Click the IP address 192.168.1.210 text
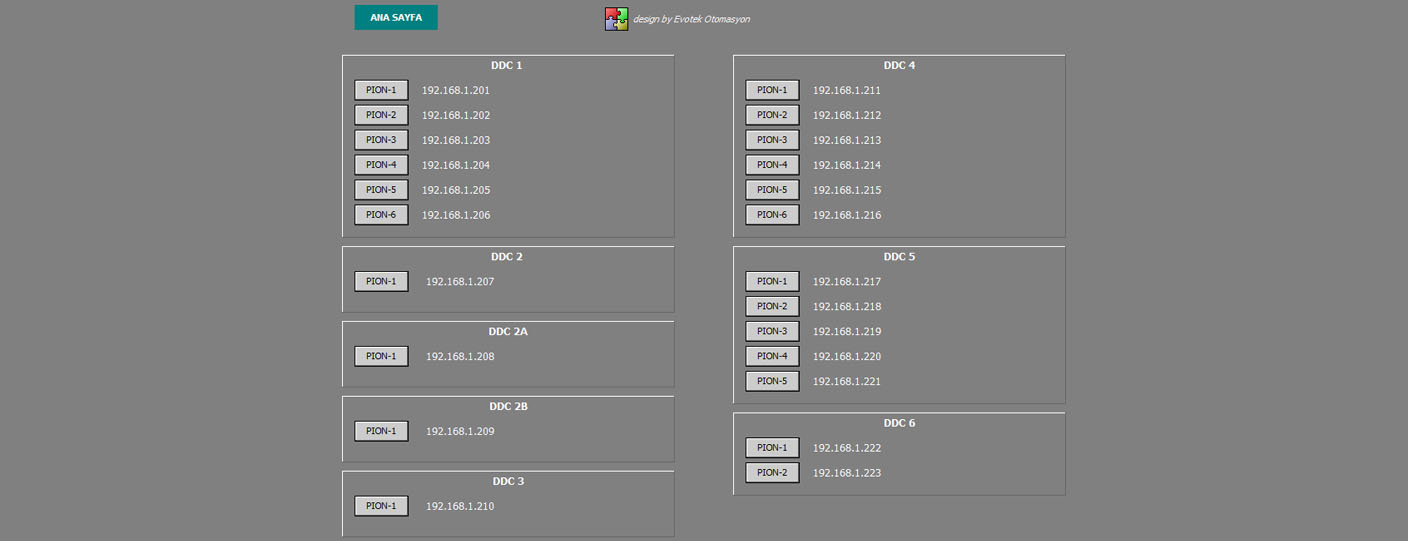 (460, 506)
